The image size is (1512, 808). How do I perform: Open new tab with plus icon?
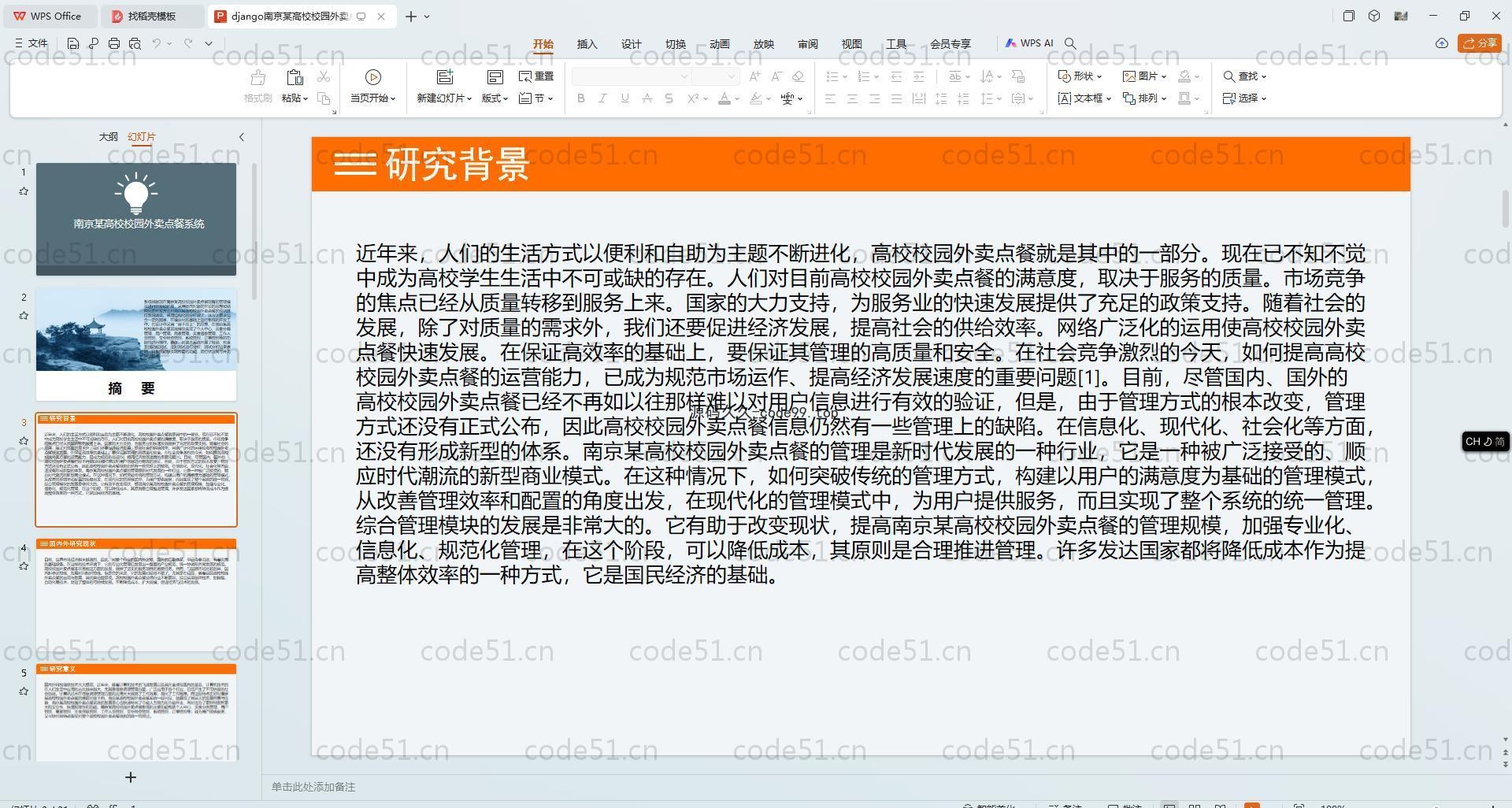pos(411,16)
